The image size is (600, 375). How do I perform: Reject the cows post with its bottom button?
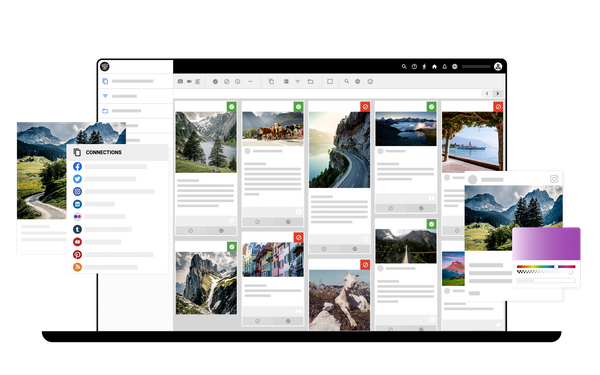click(258, 222)
